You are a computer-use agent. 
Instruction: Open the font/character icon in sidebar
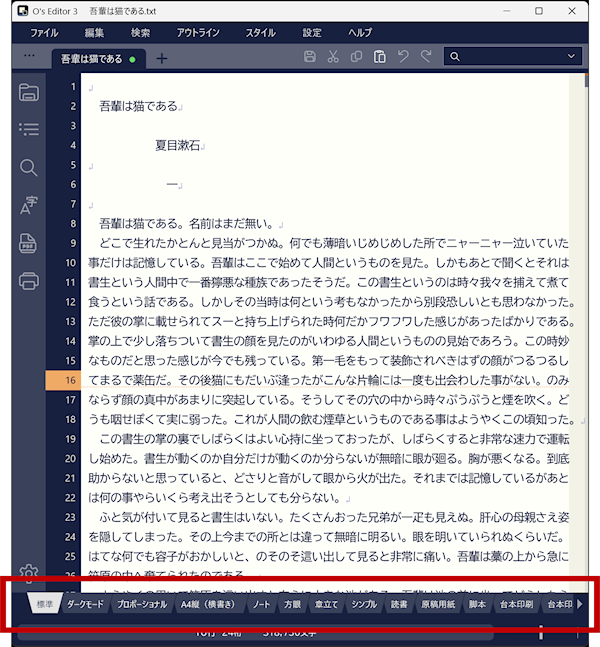pos(28,205)
